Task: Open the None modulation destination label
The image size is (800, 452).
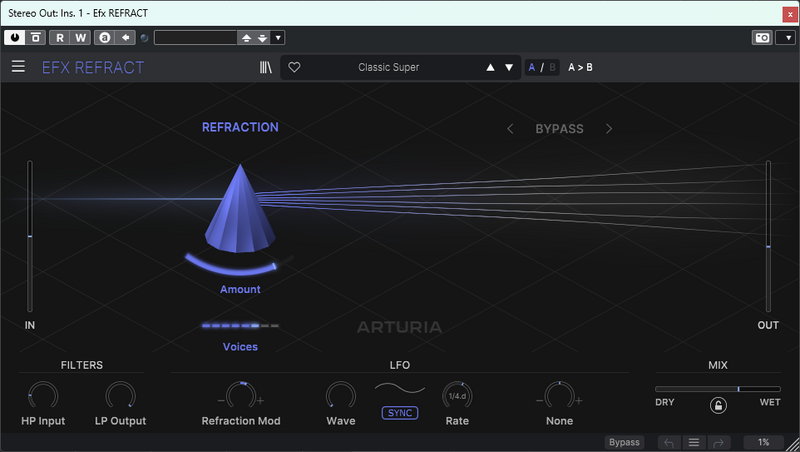Action: point(560,421)
